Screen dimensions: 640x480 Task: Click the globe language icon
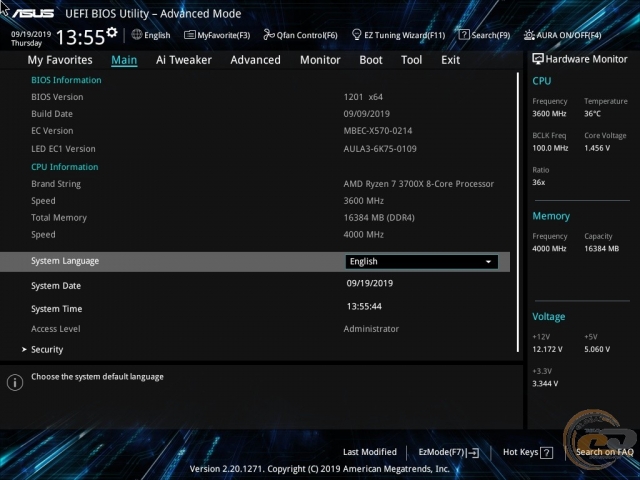137,35
